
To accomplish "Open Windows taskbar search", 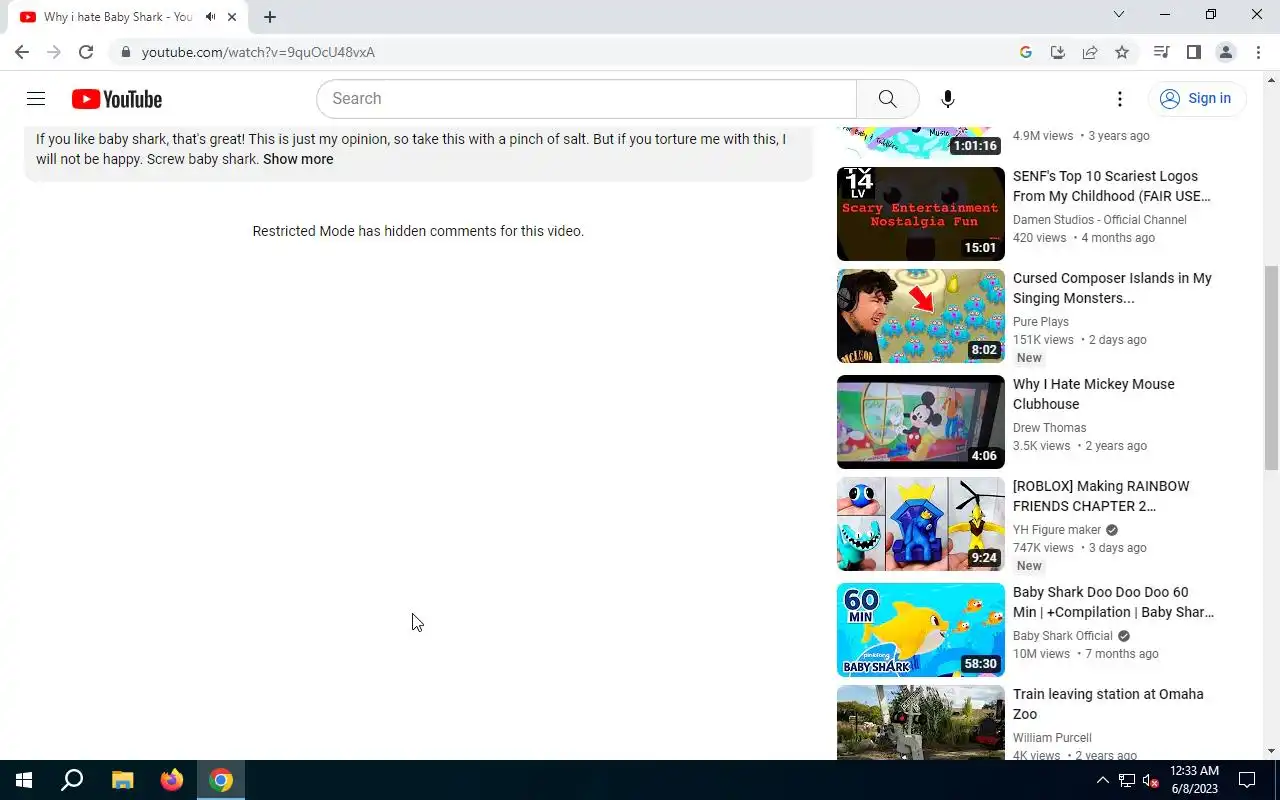I will 72,780.
